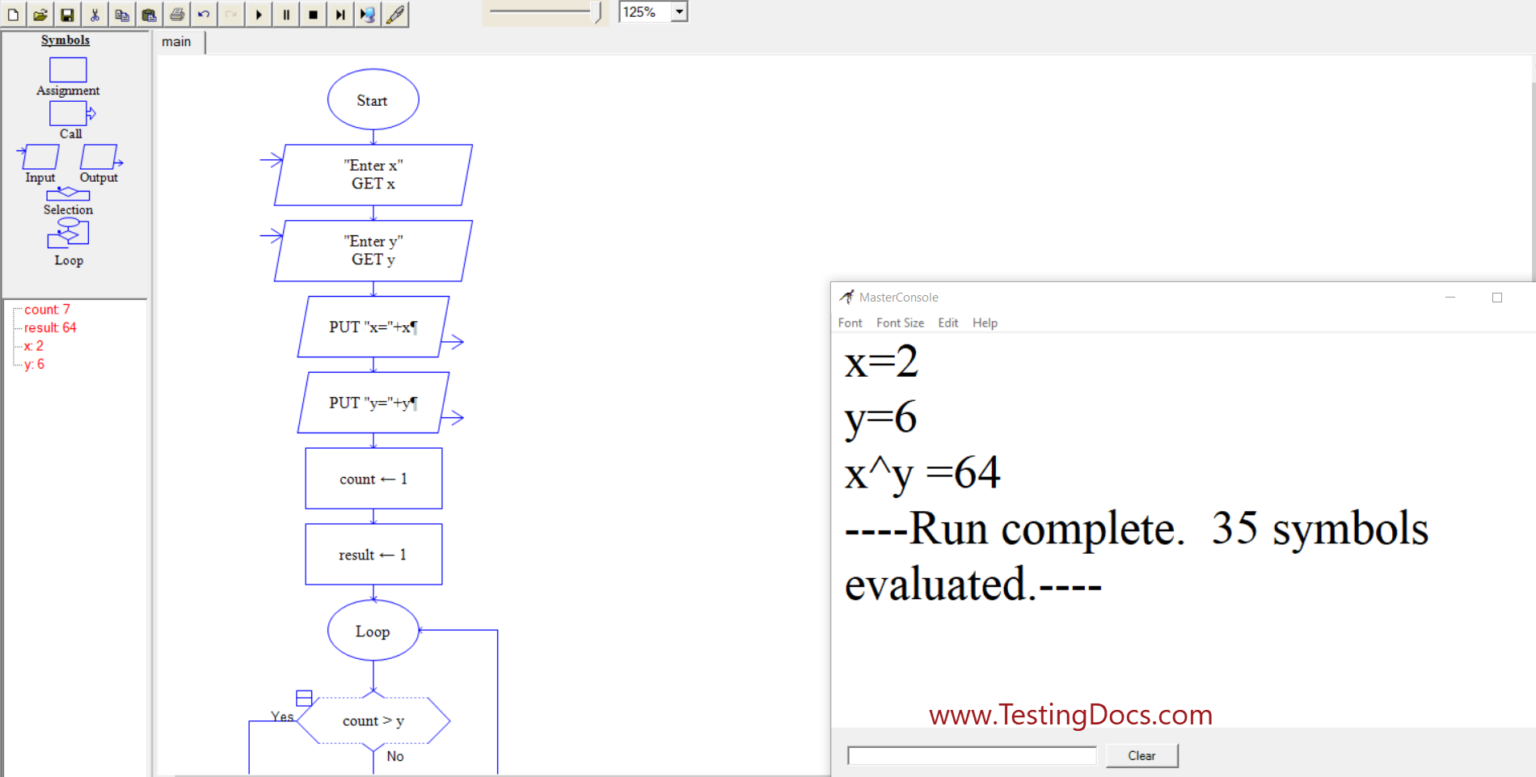This screenshot has height=777, width=1536.
Task: Click the Cut scissors icon
Action: (x=95, y=14)
